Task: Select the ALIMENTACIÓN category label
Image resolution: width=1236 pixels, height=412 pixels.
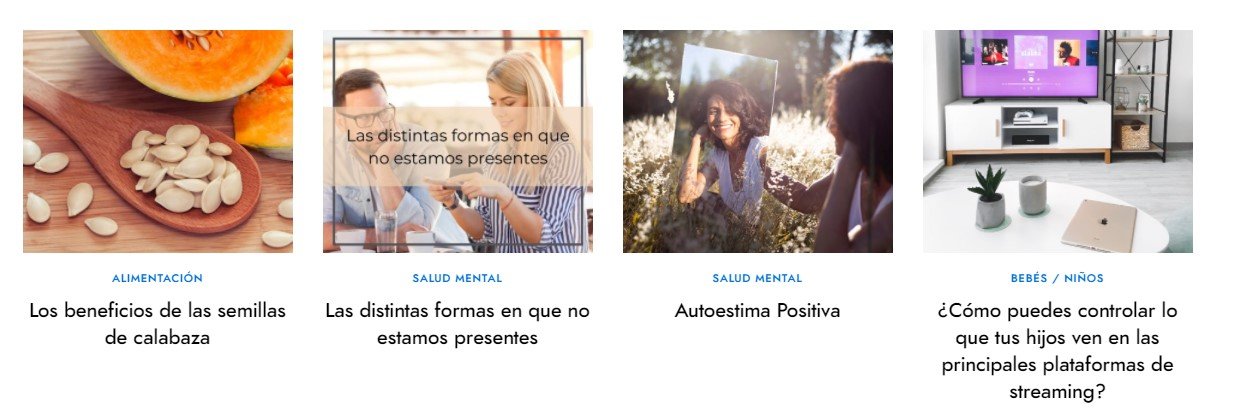Action: (158, 278)
